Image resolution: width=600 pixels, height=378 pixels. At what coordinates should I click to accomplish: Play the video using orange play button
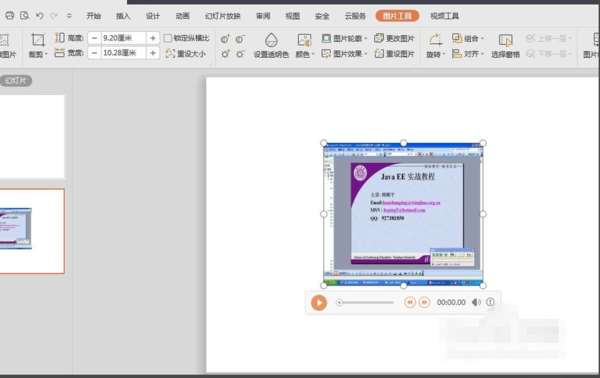pyautogui.click(x=319, y=303)
